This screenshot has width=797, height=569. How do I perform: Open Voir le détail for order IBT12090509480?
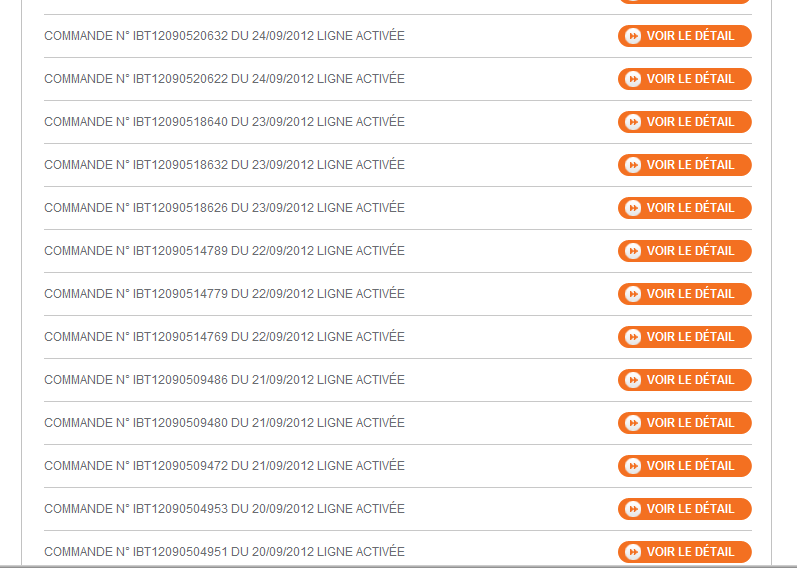685,423
